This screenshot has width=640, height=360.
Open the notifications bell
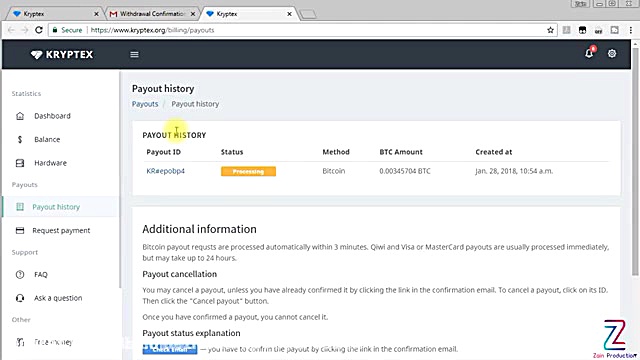pyautogui.click(x=589, y=53)
